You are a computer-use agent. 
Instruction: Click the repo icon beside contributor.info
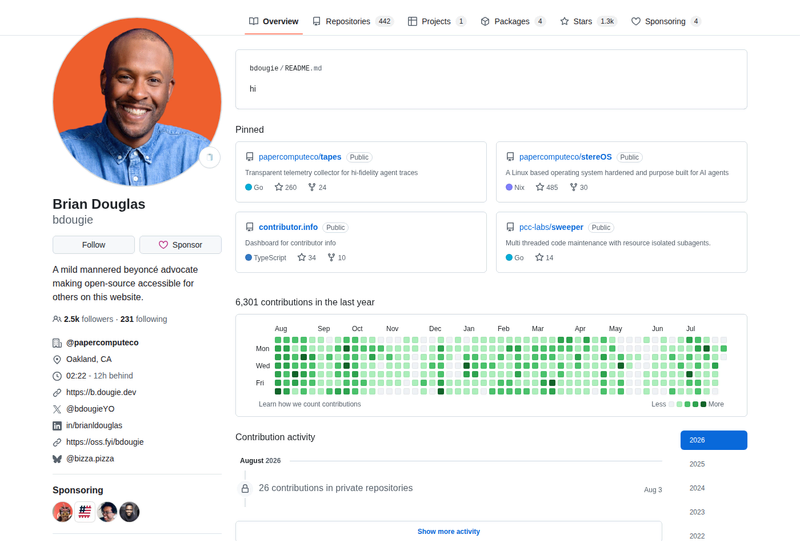[x=249, y=227]
